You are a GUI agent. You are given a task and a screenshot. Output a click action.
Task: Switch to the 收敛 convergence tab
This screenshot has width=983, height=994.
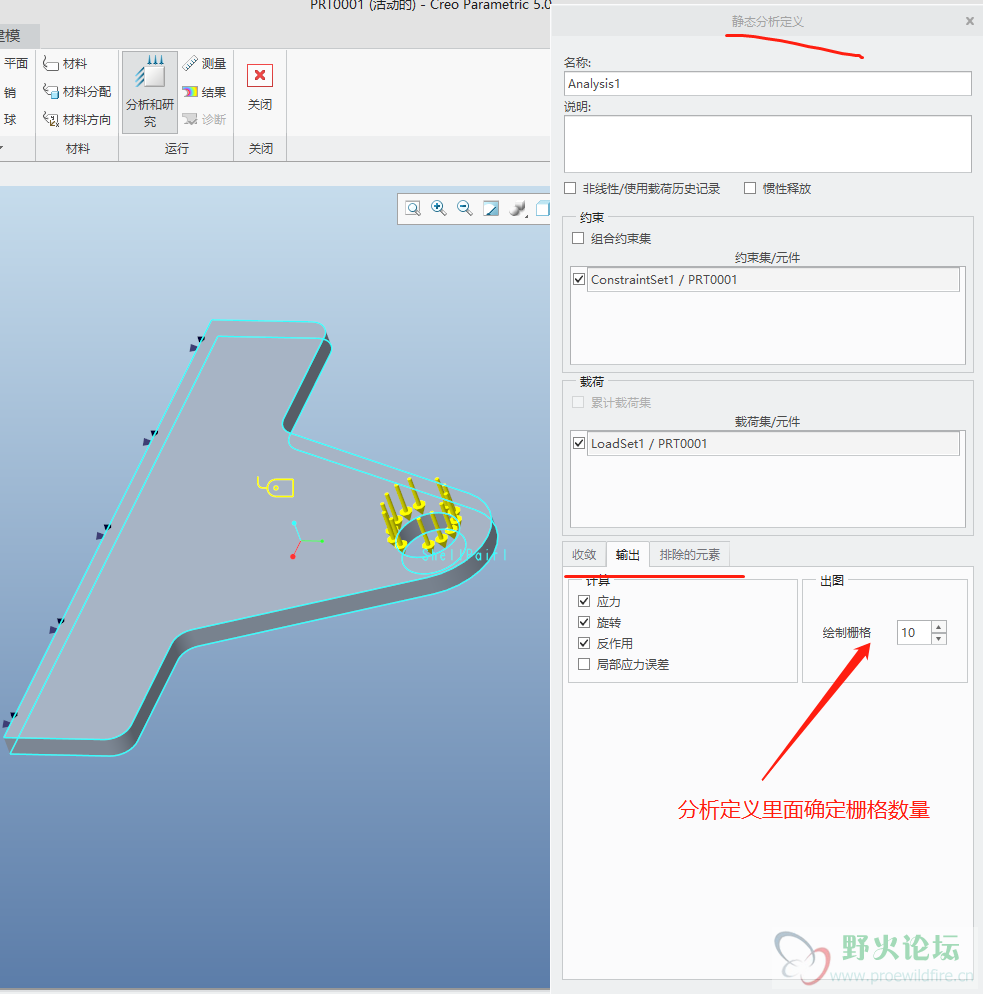click(584, 555)
